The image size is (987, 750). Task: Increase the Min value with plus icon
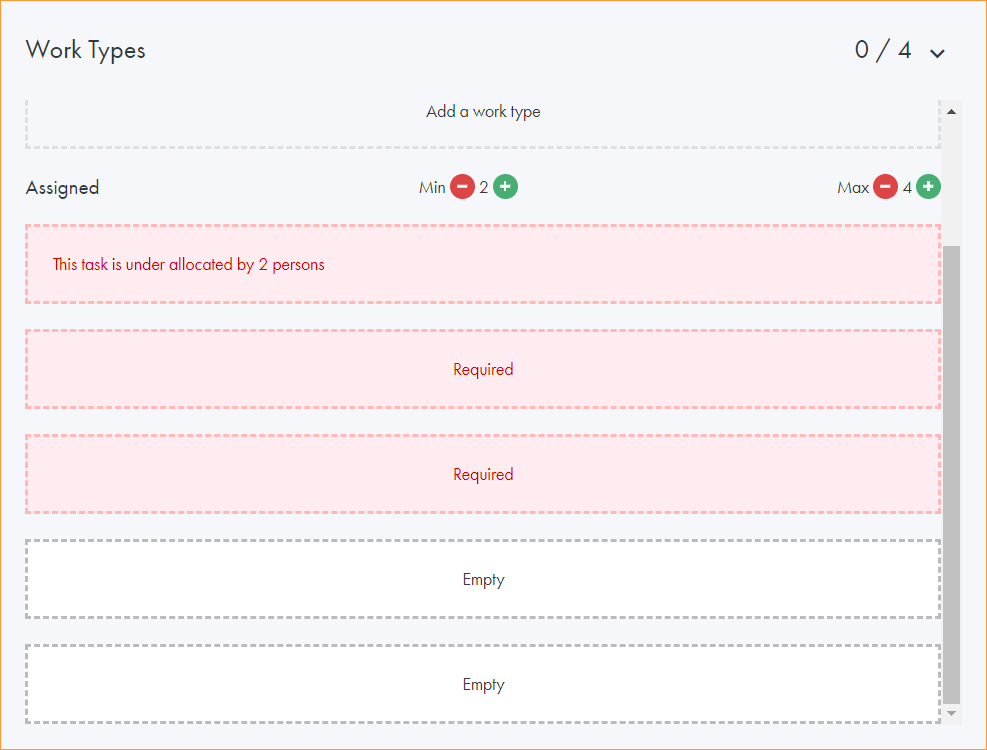tap(506, 187)
